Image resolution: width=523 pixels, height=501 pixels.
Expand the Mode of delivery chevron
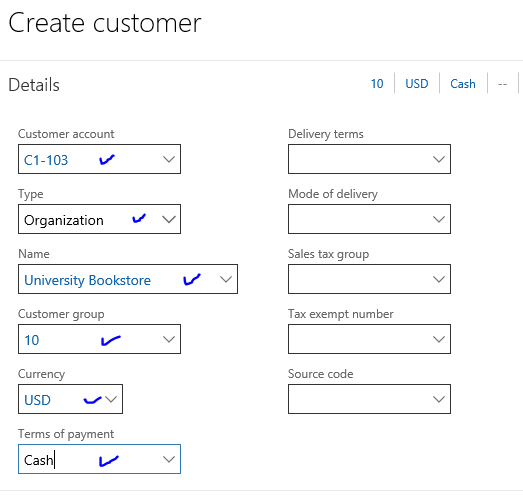[439, 219]
